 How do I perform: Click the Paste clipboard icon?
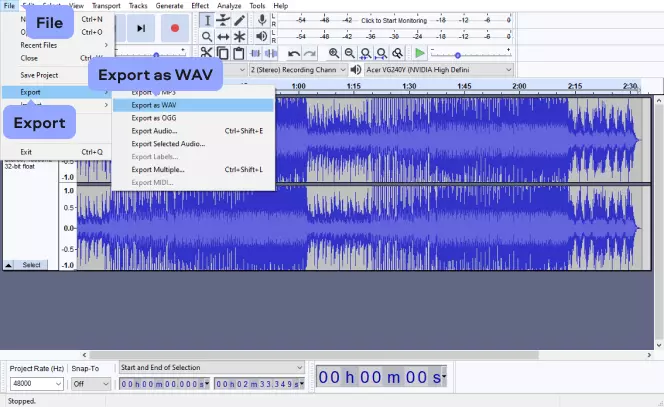[x=239, y=53]
